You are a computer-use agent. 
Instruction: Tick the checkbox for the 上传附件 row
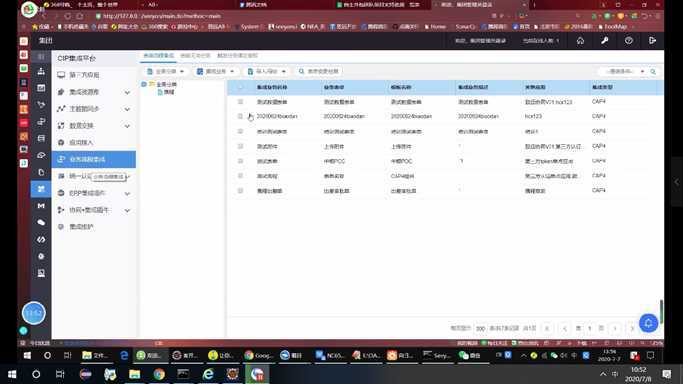pyautogui.click(x=240, y=146)
